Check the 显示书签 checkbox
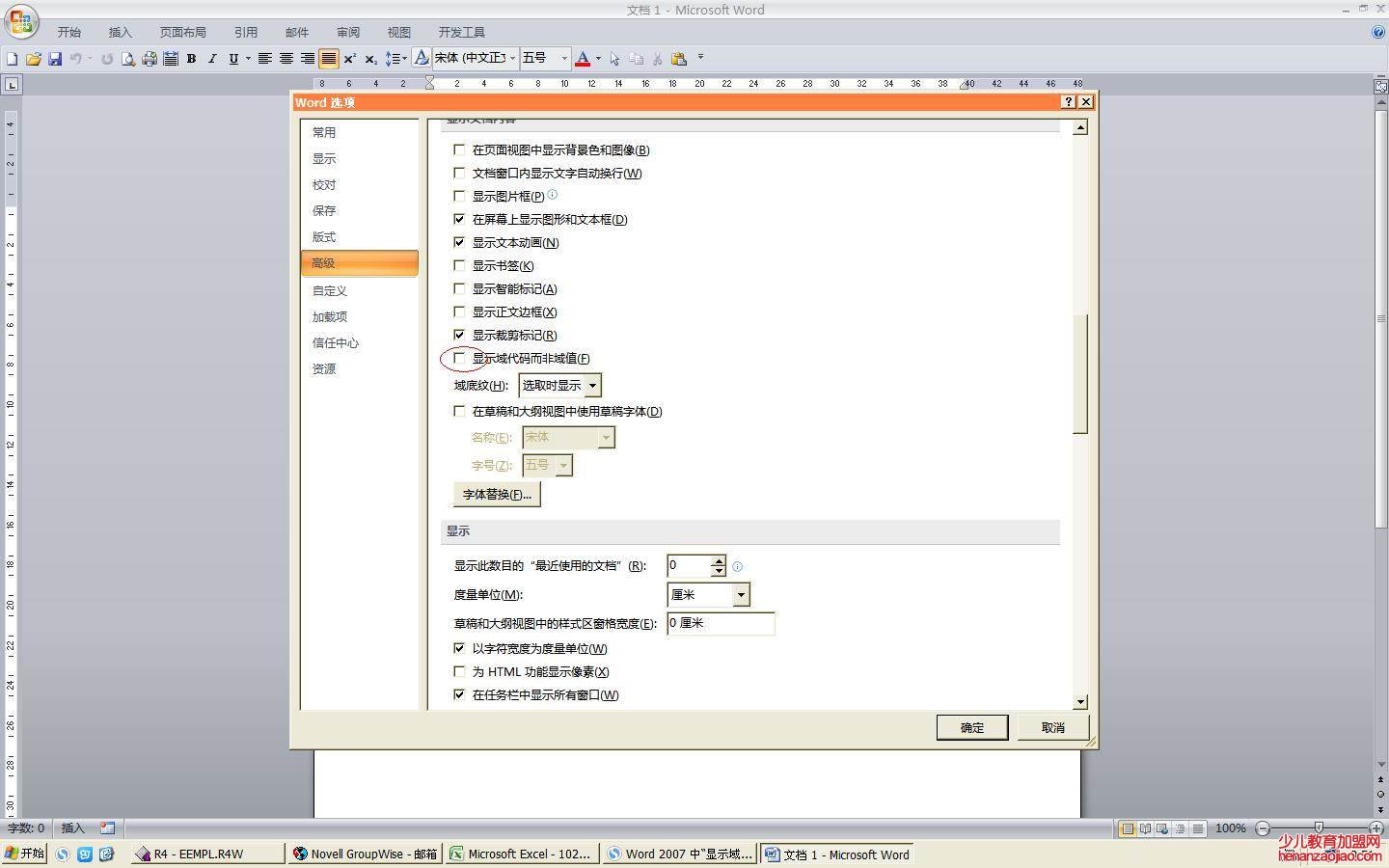 (459, 265)
